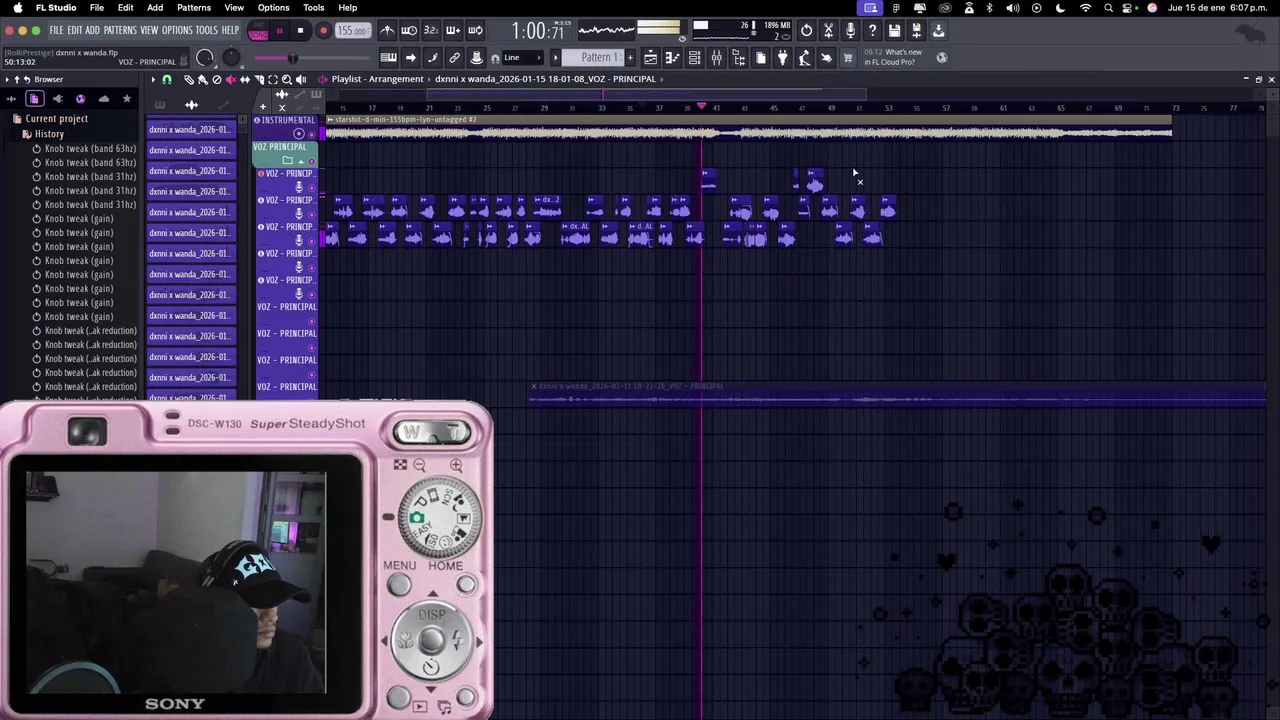The width and height of the screenshot is (1280, 720).
Task: Click the Record button
Action: point(323,31)
